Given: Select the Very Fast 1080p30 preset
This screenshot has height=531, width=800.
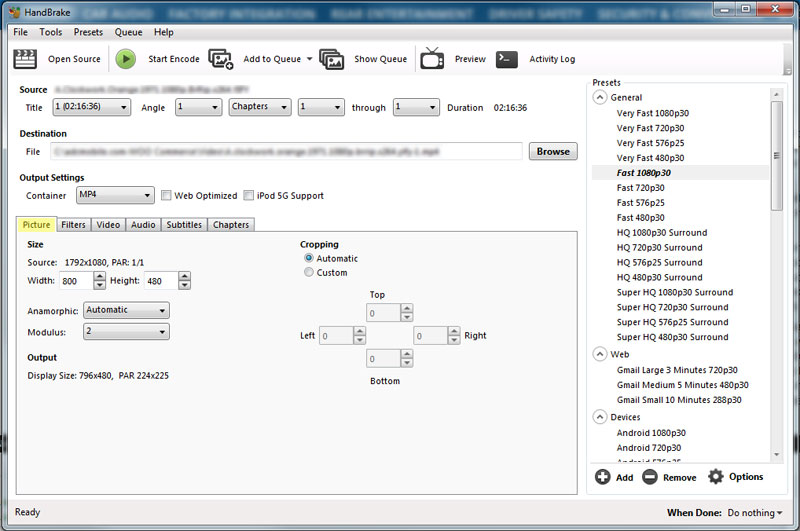Looking at the screenshot, I should click(653, 113).
